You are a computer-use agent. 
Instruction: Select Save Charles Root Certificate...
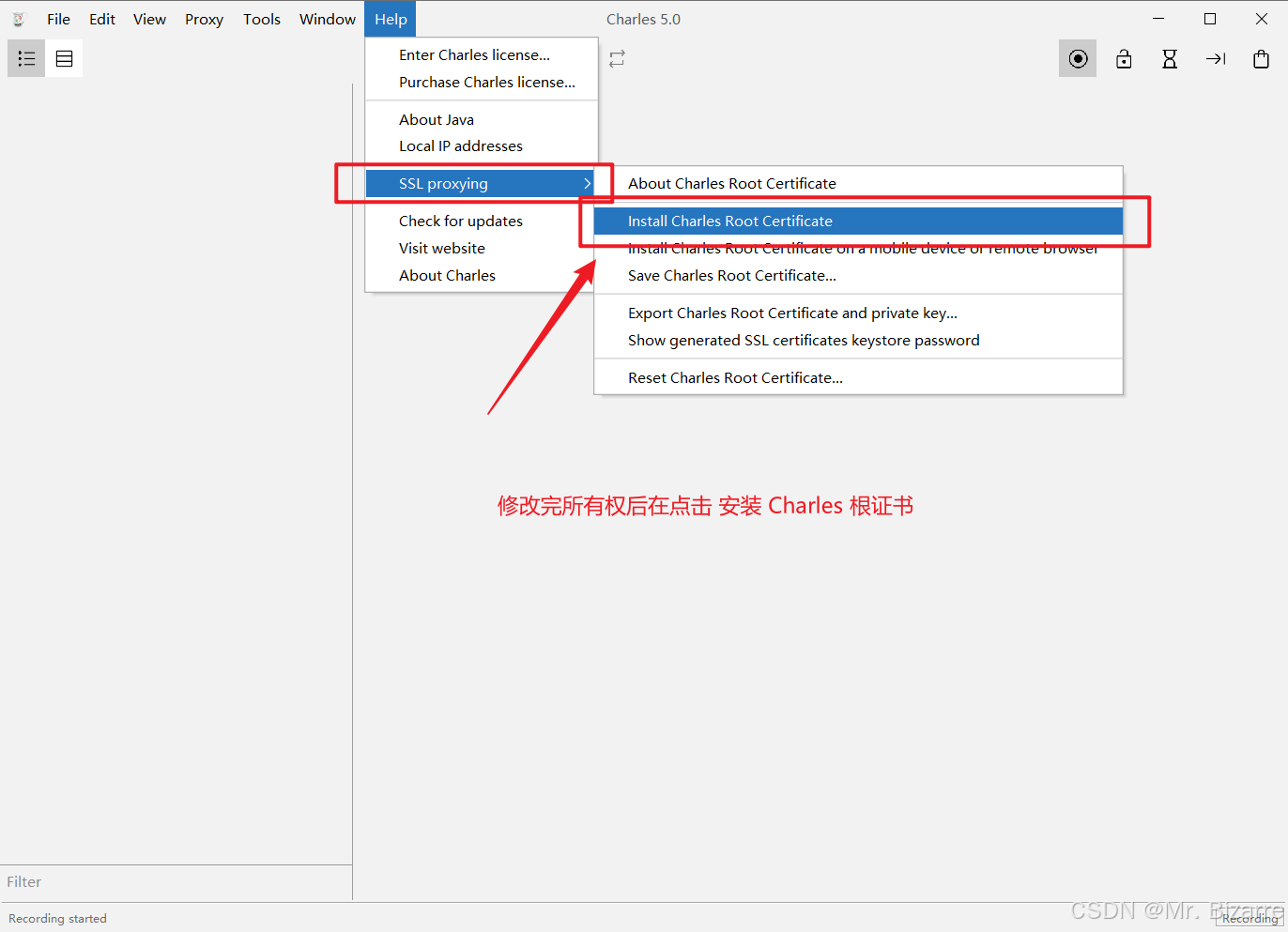tap(858, 275)
